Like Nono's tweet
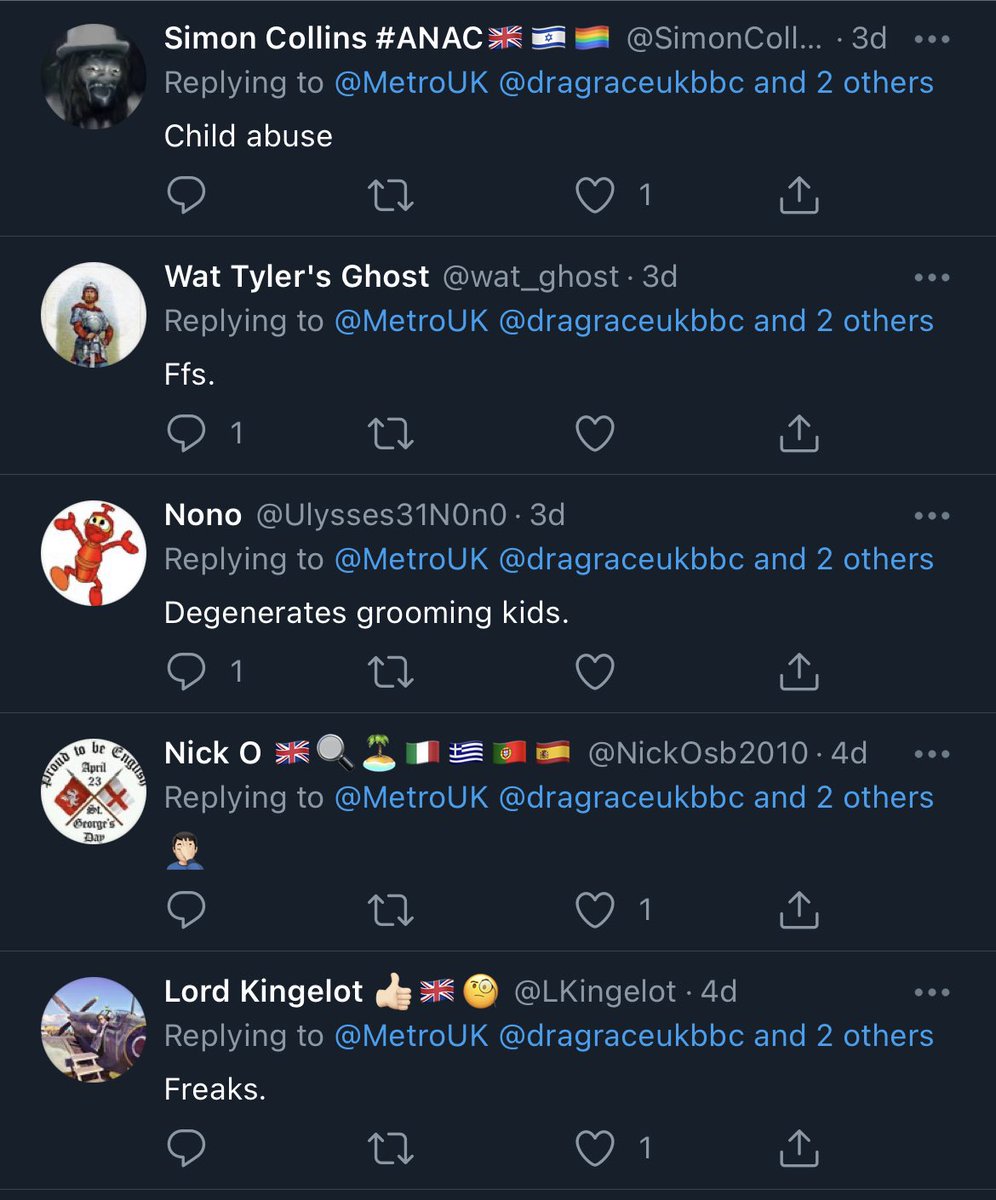 595,672
